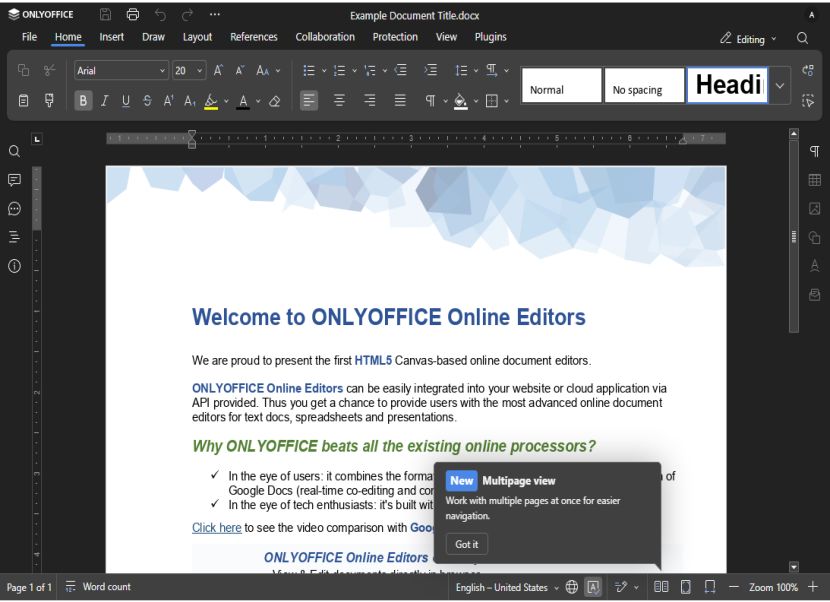This screenshot has width=830, height=602.
Task: Open Text Art settings in the right sidebar
Action: coord(815,265)
